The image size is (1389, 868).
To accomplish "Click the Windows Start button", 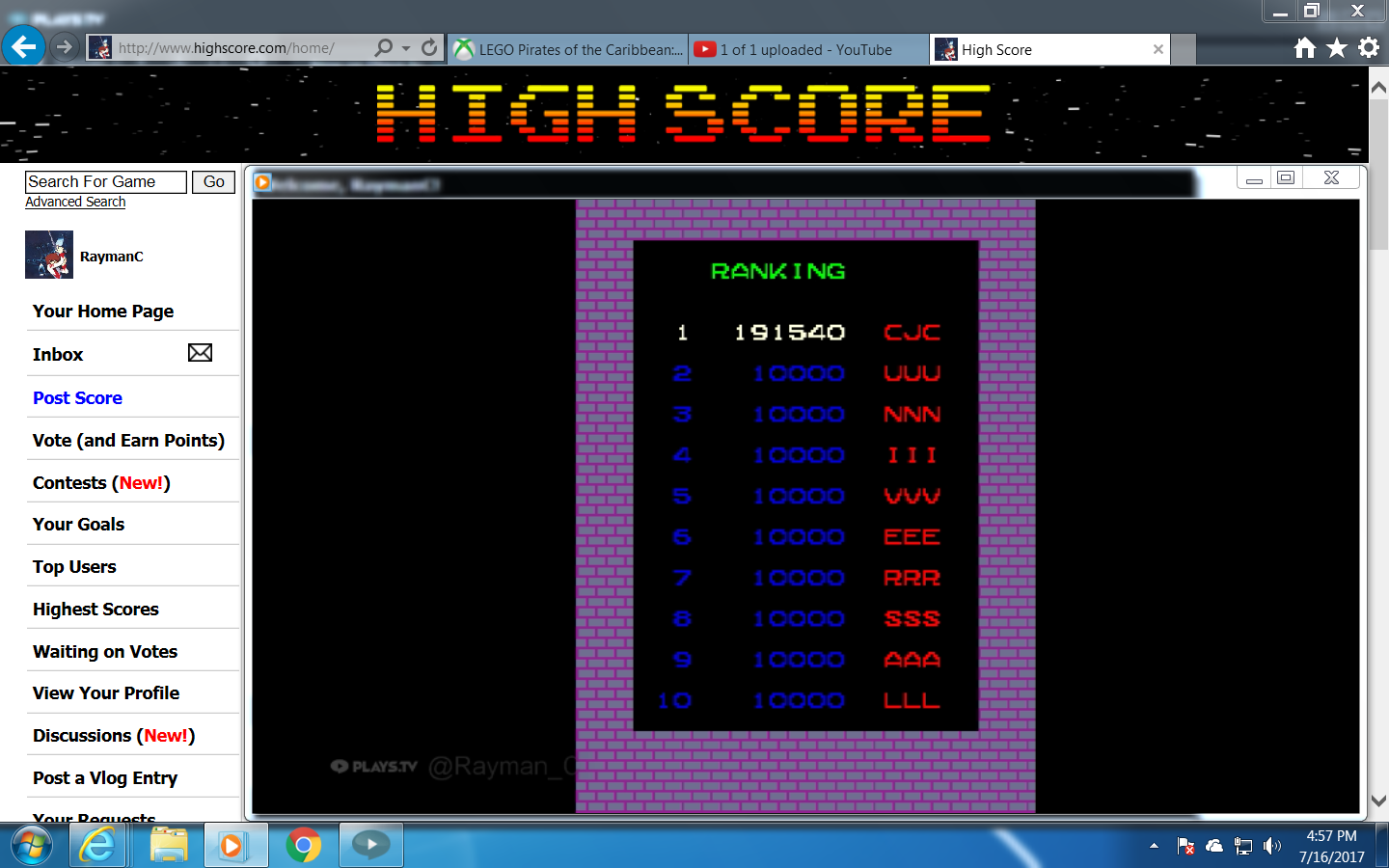I will click(32, 846).
